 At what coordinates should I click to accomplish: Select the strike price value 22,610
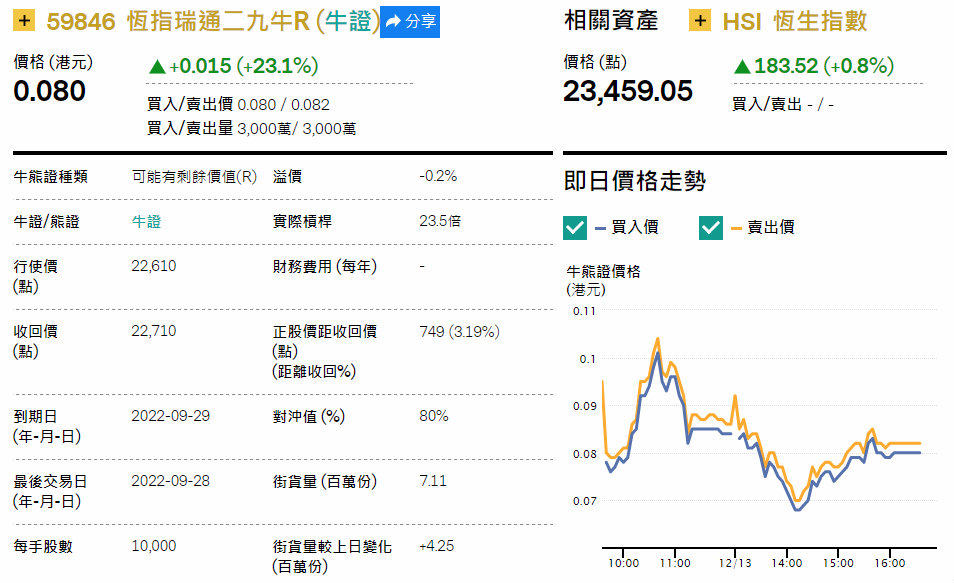pyautogui.click(x=154, y=266)
